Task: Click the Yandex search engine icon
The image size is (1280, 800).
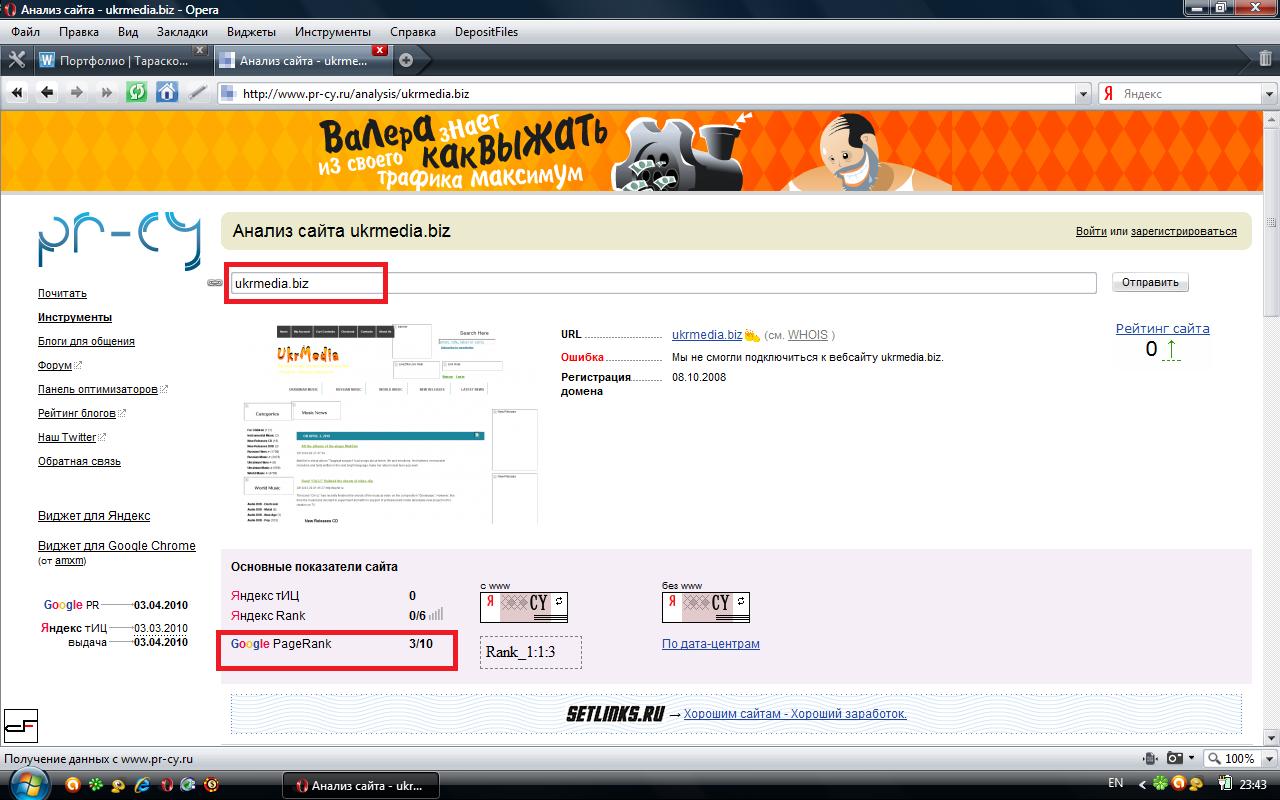Action: pyautogui.click(x=1108, y=94)
